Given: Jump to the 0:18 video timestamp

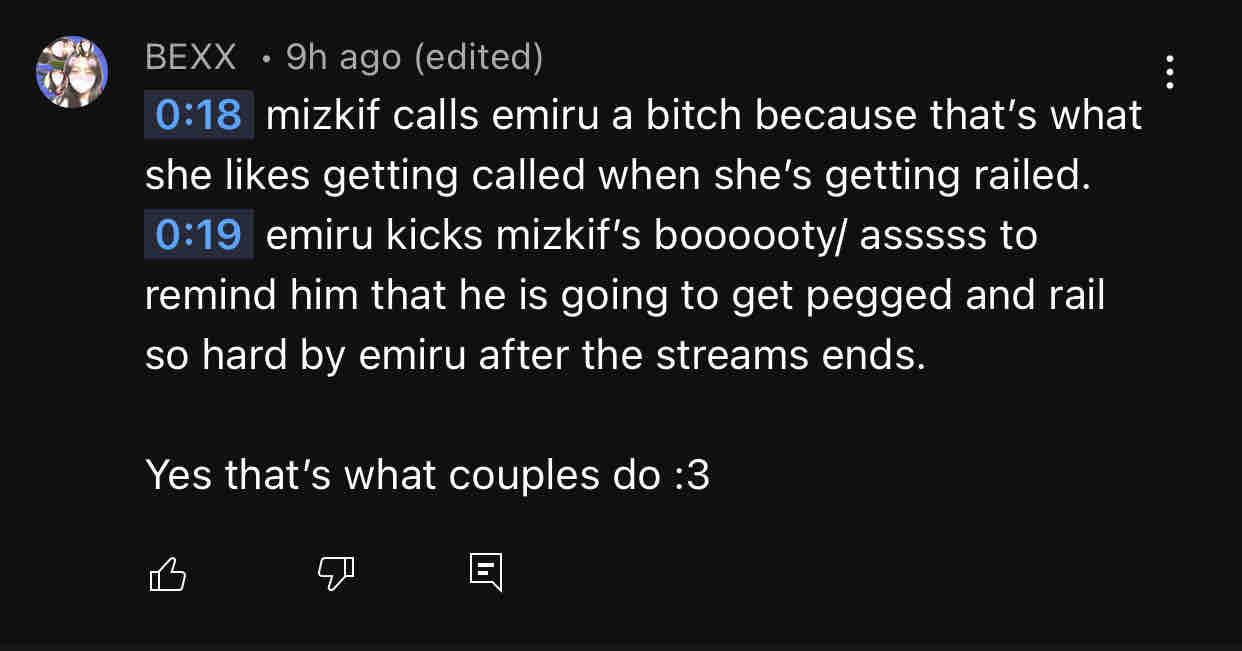Looking at the screenshot, I should (199, 115).
